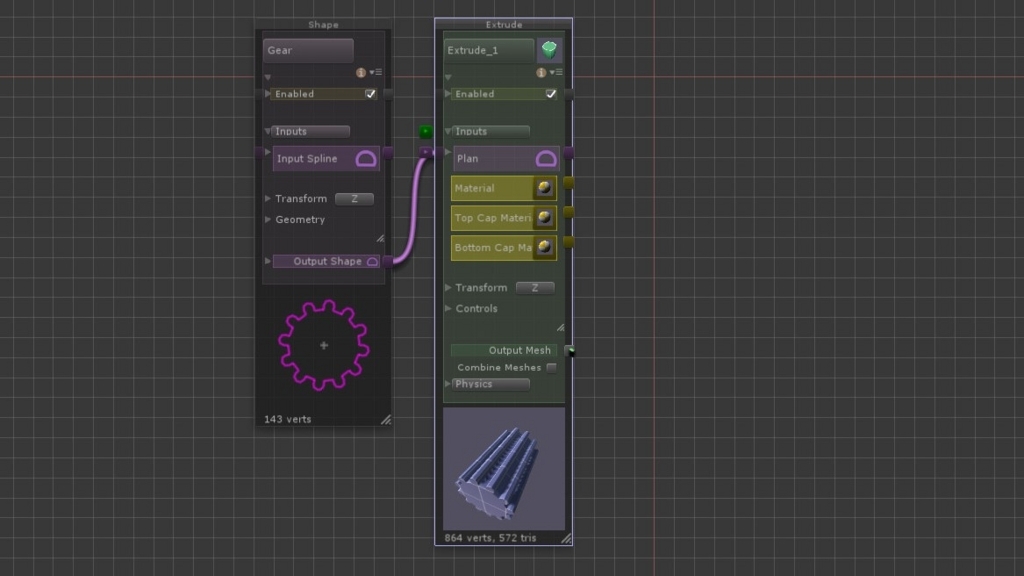The image size is (1024, 576).
Task: Click the Z axis button beside Extrude Transform
Action: (x=535, y=287)
